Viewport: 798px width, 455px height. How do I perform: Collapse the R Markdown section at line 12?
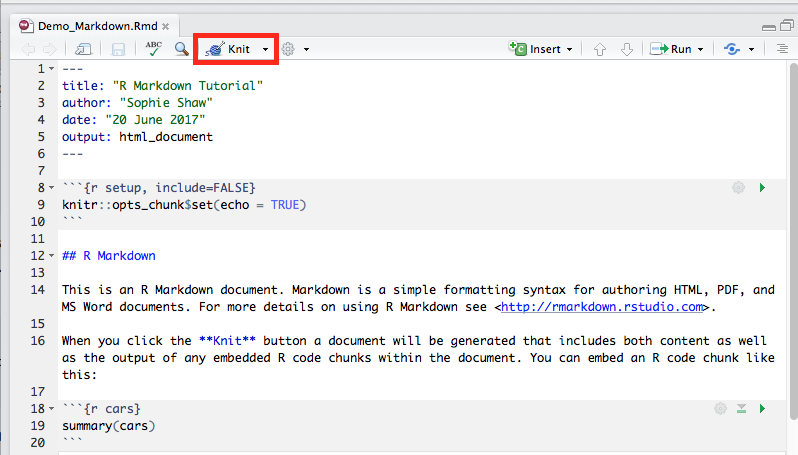tap(51, 255)
